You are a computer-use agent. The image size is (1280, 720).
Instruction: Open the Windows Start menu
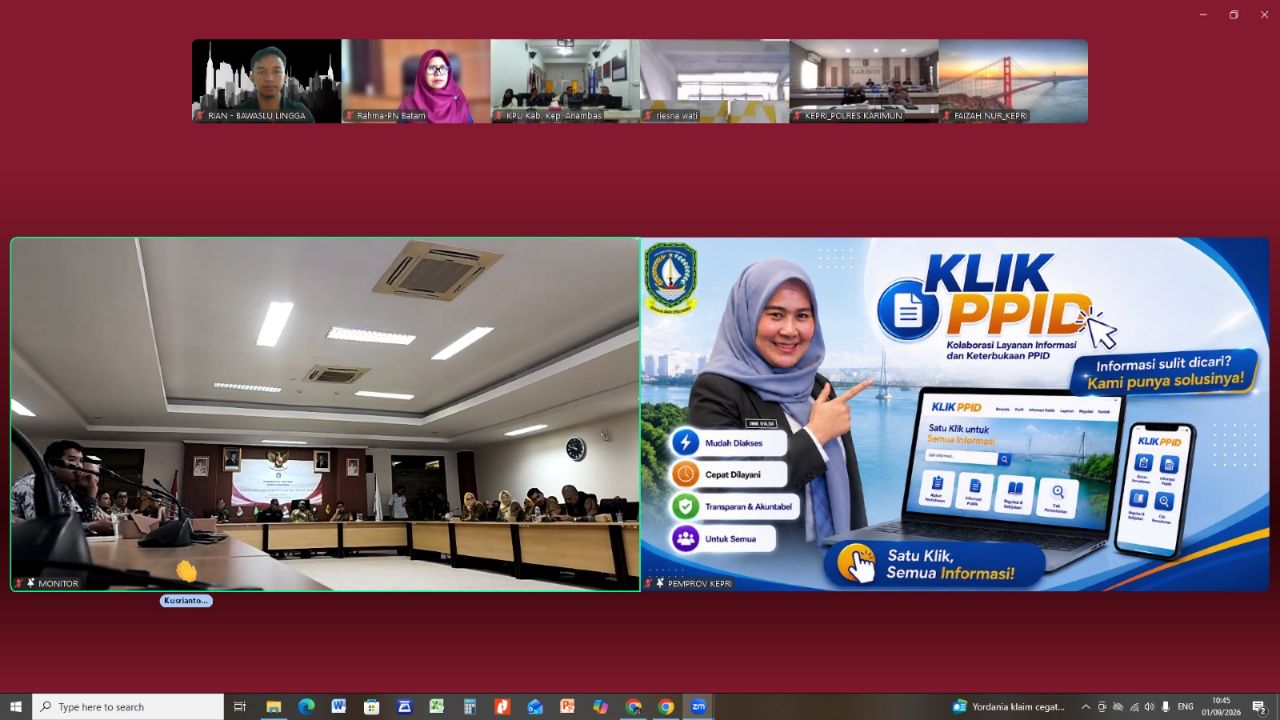(15, 707)
